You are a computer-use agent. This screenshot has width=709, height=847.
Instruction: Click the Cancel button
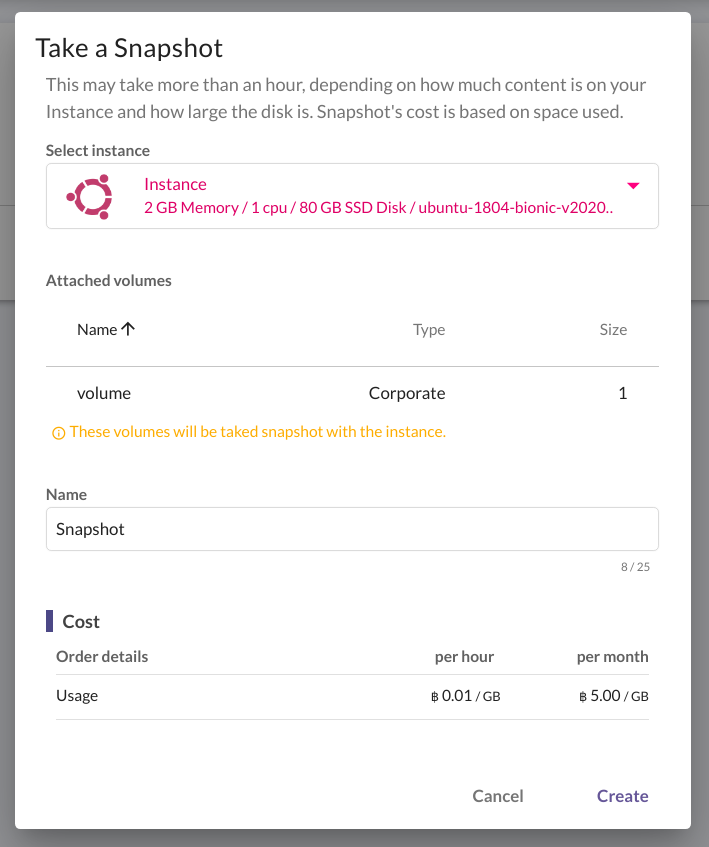click(498, 796)
